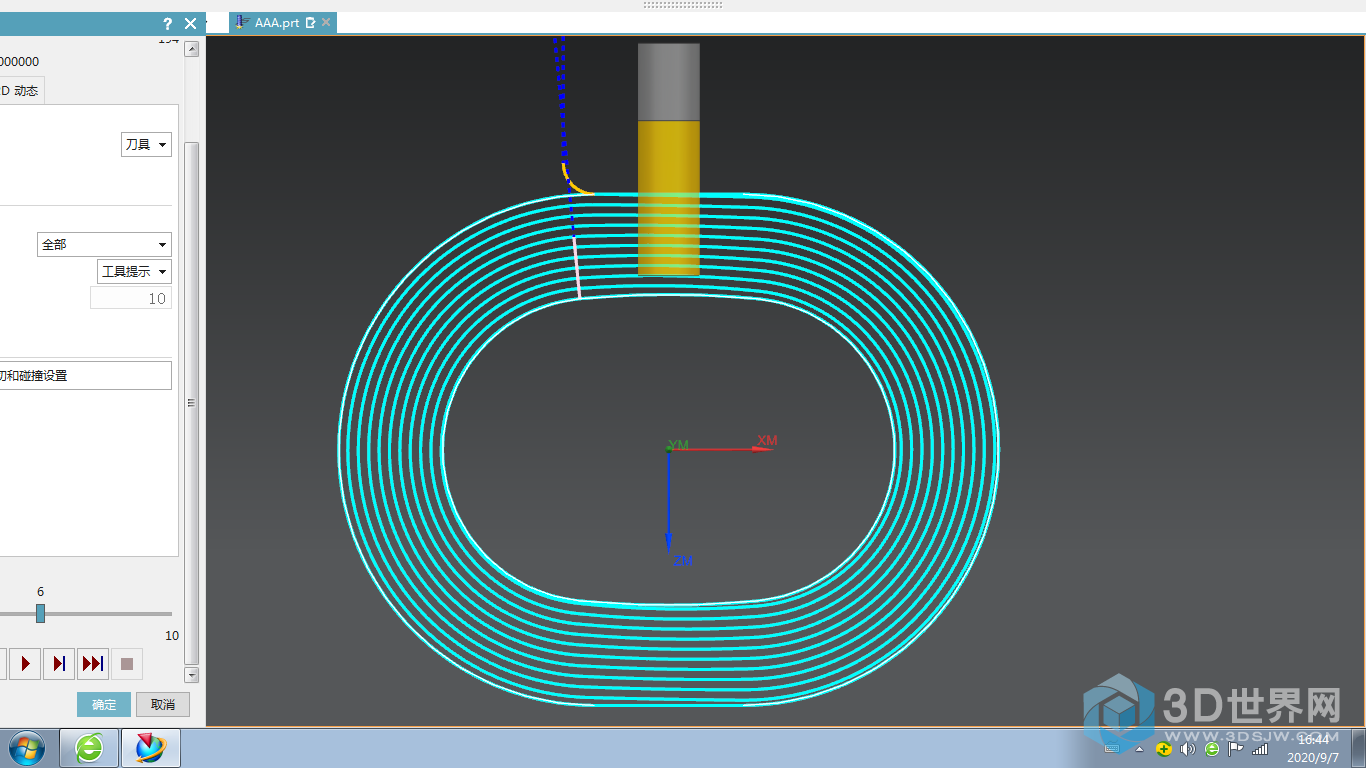Click the input field showing 10

pyautogui.click(x=131, y=298)
